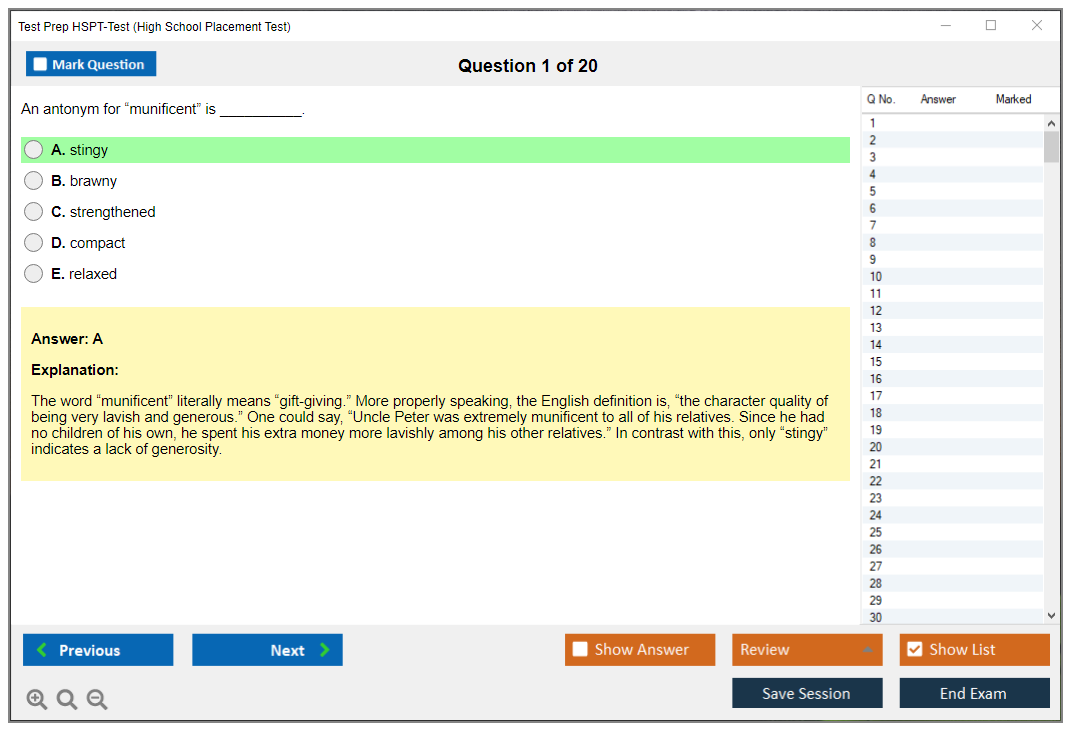The width and height of the screenshot is (1075, 735).
Task: Select question 10 in the list
Action: 876,277
